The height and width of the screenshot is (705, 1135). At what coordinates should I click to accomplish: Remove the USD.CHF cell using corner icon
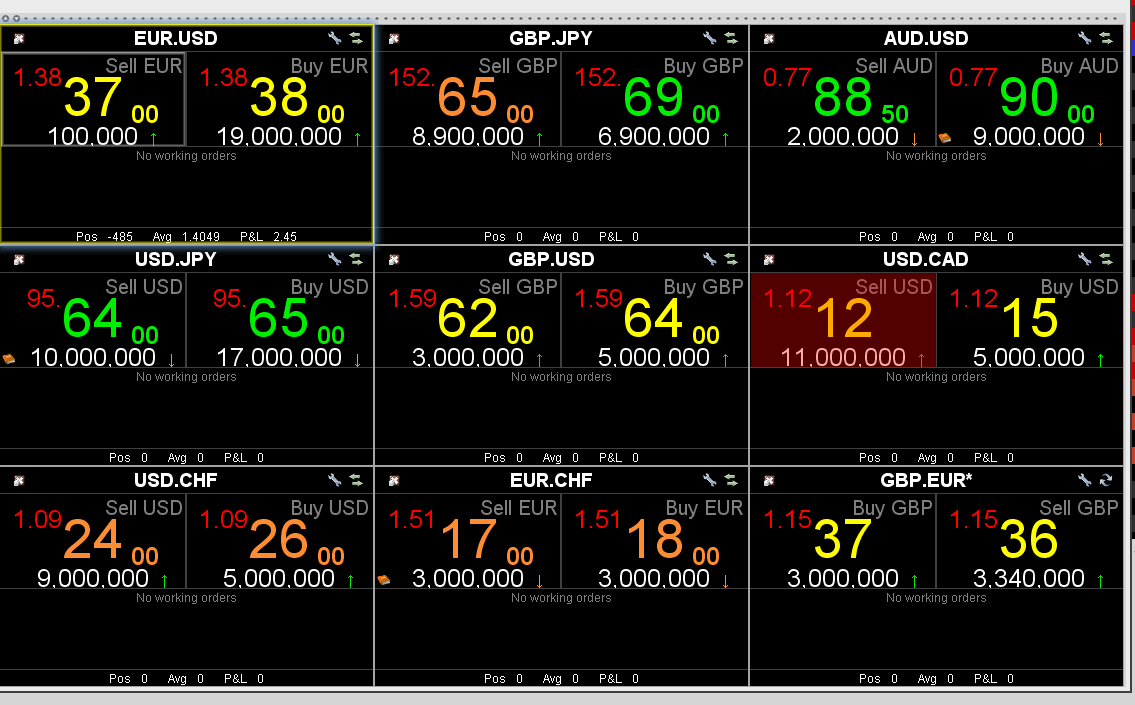pos(19,480)
